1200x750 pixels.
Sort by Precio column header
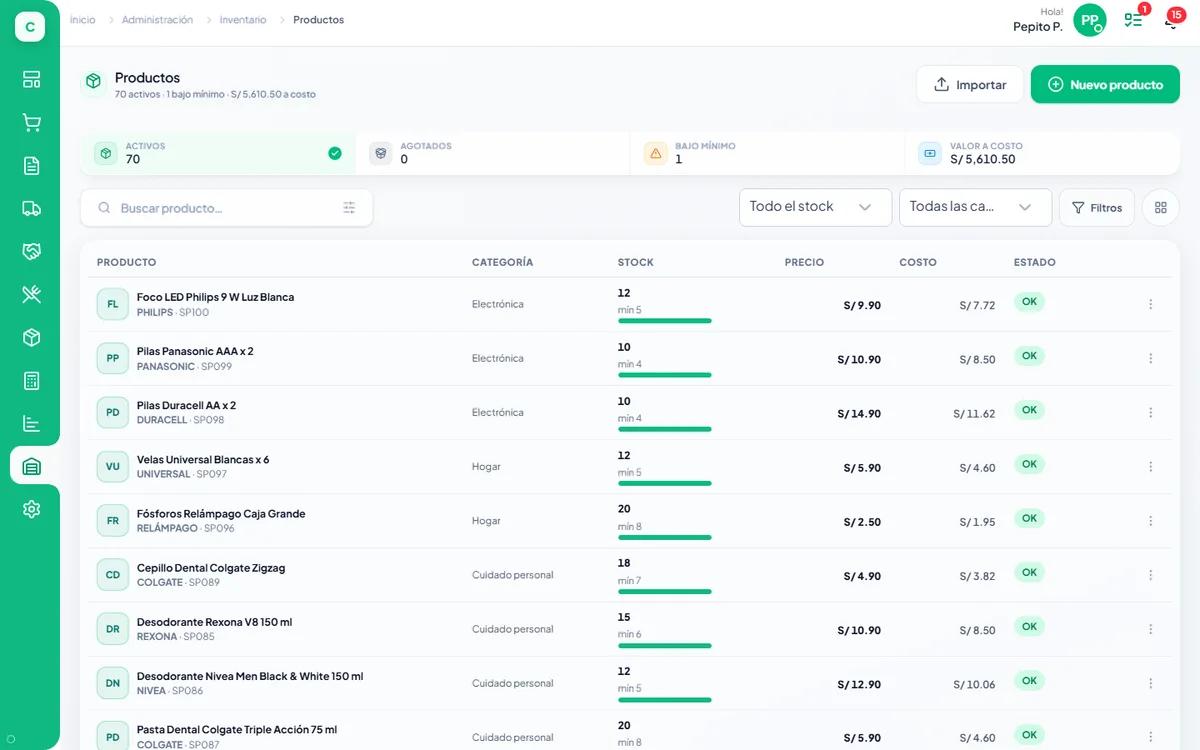tap(804, 262)
